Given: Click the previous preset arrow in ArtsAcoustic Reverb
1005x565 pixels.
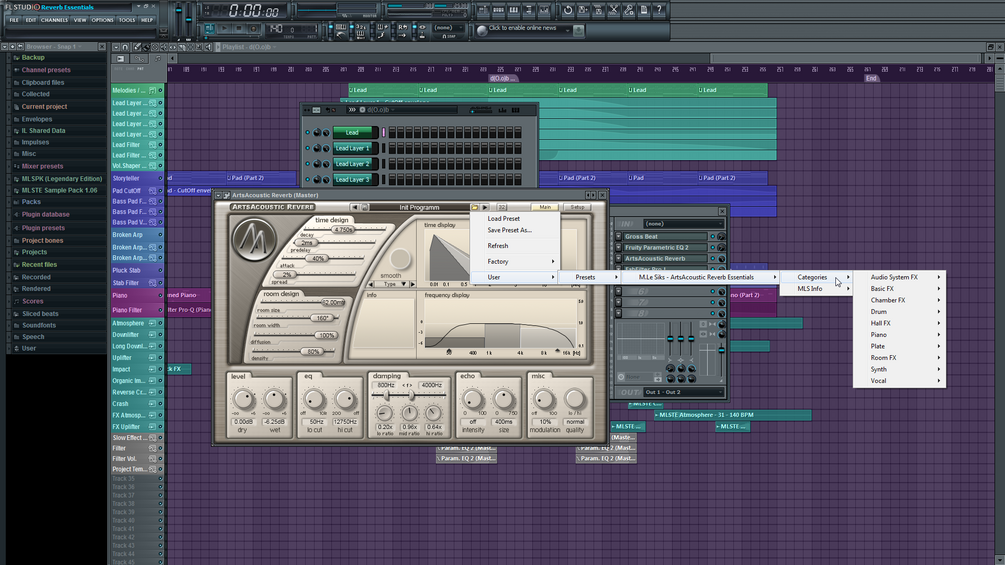Looking at the screenshot, I should [x=354, y=208].
